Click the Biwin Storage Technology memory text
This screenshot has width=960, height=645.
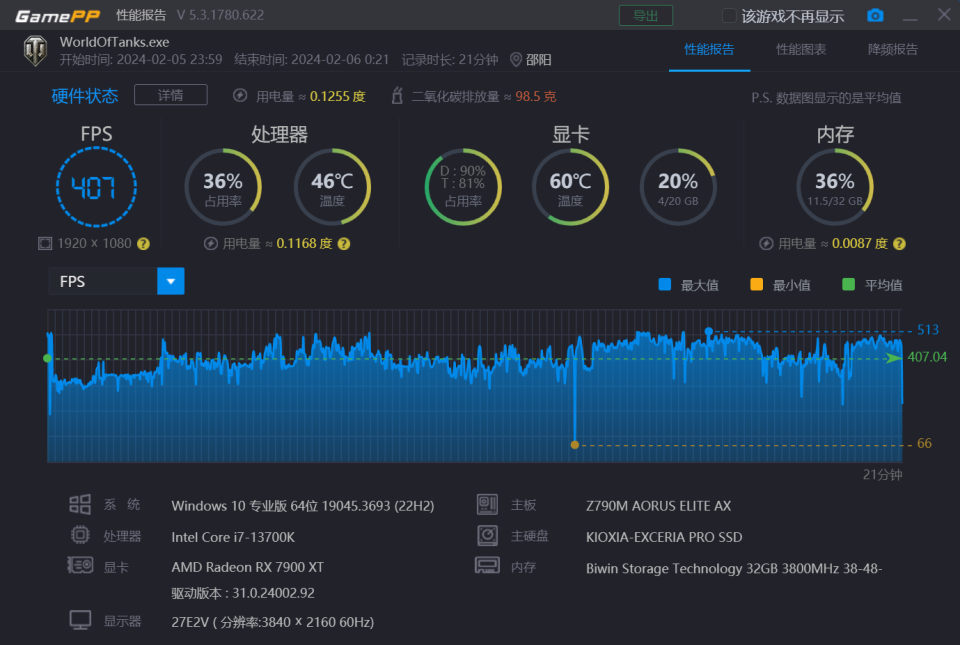click(x=734, y=569)
